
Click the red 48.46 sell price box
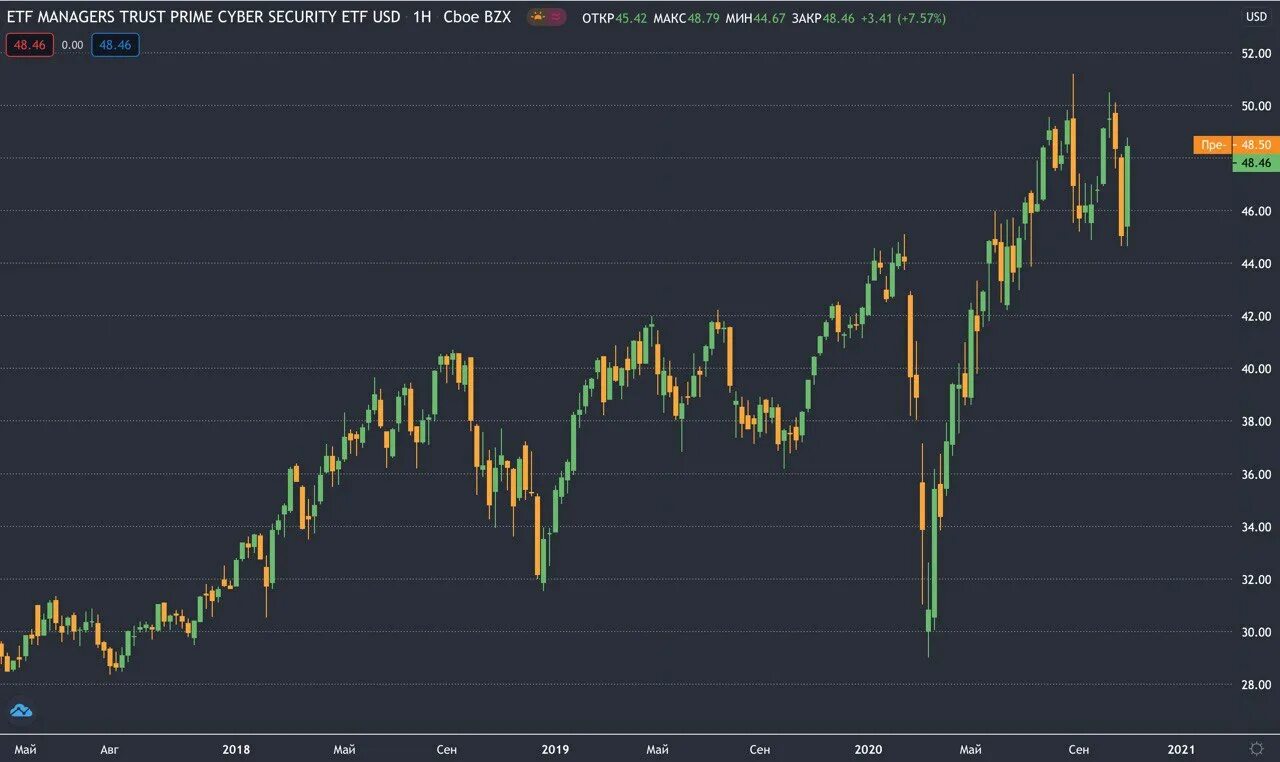click(30, 45)
